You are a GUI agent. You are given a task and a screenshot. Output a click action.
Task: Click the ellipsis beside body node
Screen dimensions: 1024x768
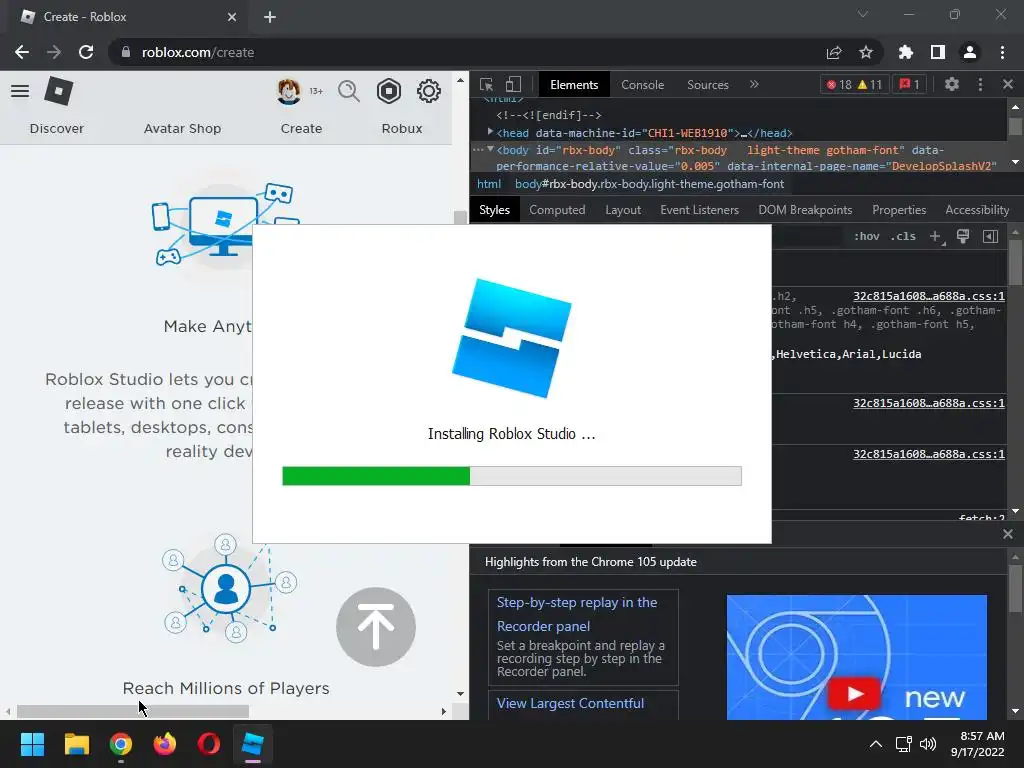point(478,150)
